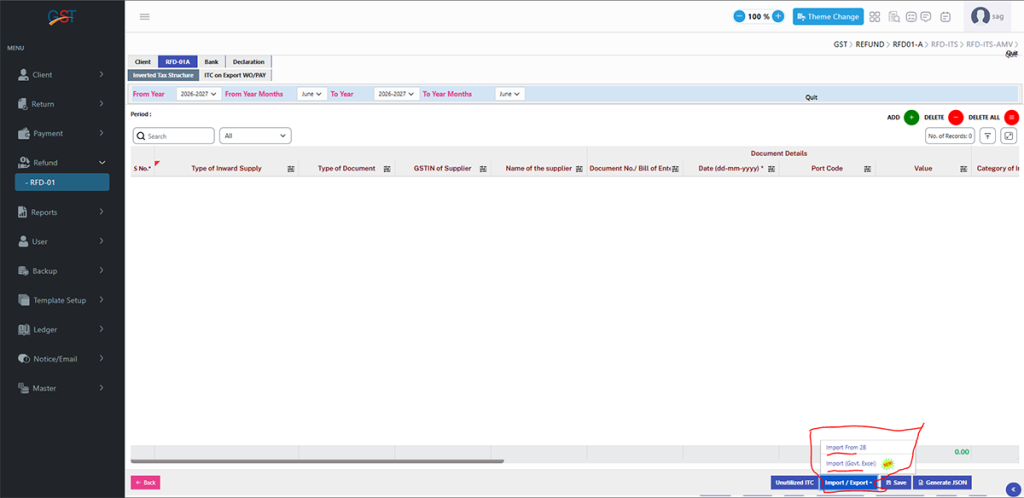The image size is (1024, 498).
Task: Expand the Ledger menu in sidebar
Action: 61,330
